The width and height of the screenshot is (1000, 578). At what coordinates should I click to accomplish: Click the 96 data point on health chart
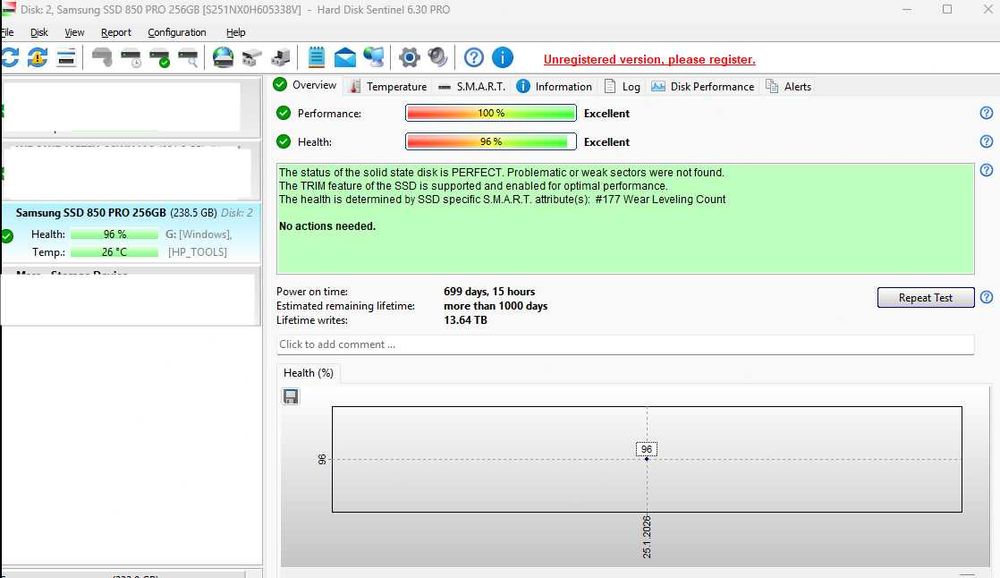point(647,459)
